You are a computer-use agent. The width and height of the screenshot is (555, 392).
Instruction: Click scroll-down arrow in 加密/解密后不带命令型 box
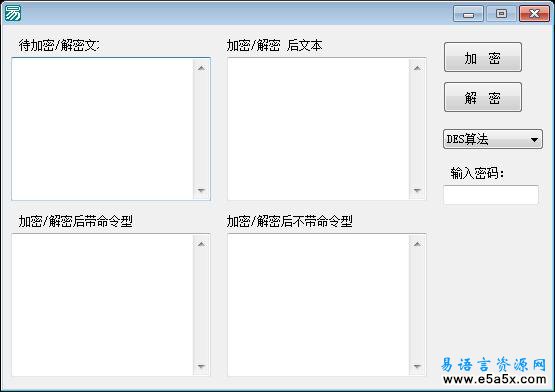[x=417, y=367]
